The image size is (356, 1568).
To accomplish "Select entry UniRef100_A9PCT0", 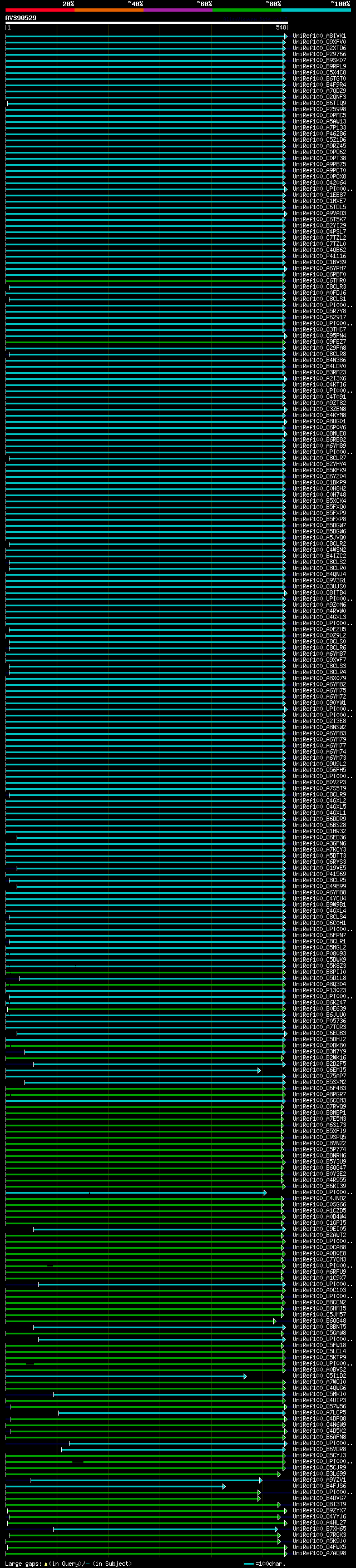I will pos(319,170).
